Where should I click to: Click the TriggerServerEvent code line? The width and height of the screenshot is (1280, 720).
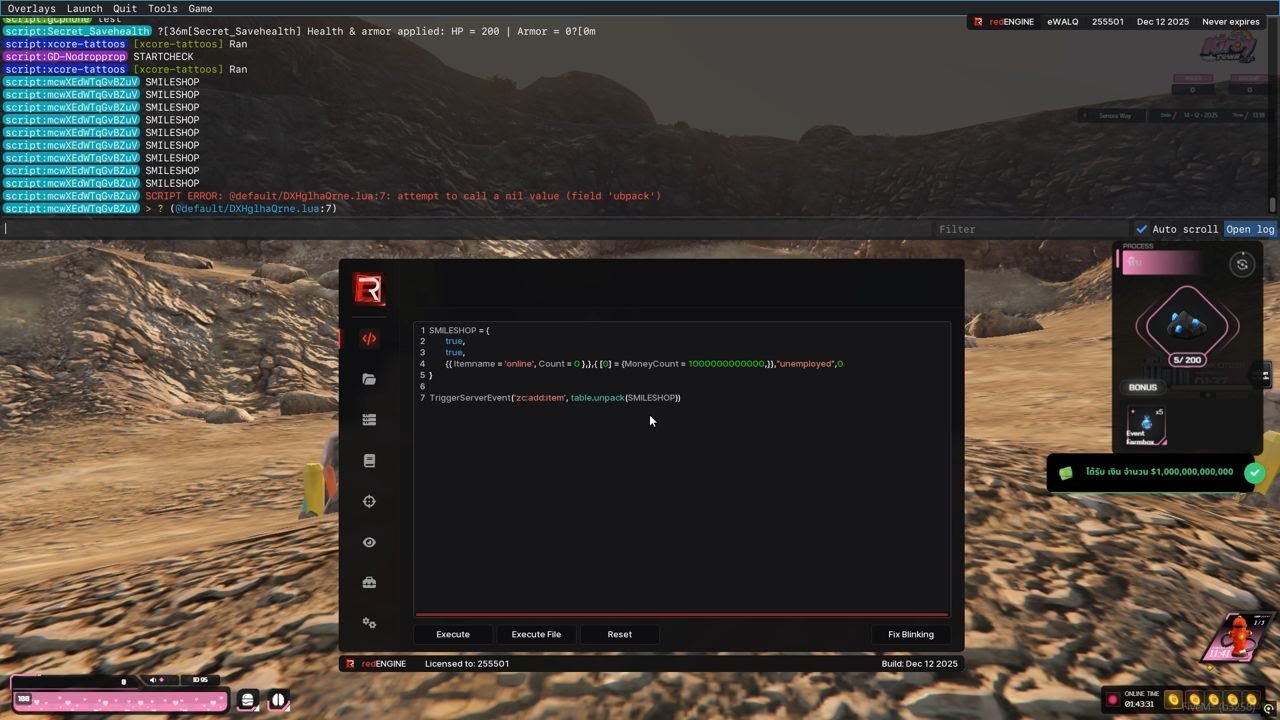[555, 398]
